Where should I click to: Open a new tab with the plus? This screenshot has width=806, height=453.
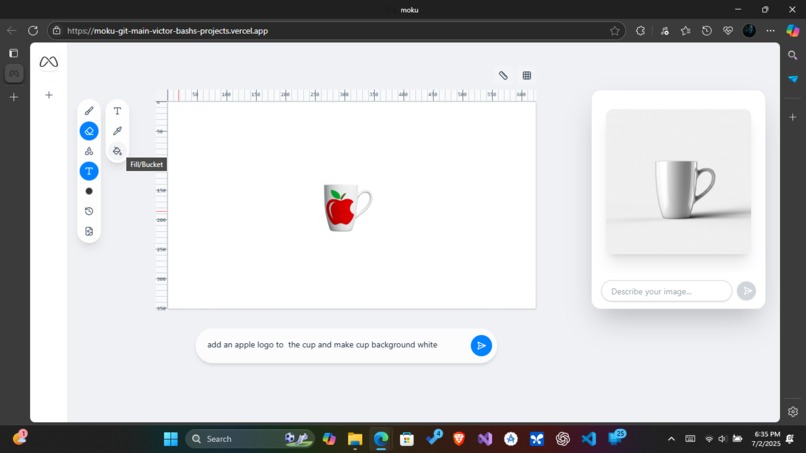14,97
